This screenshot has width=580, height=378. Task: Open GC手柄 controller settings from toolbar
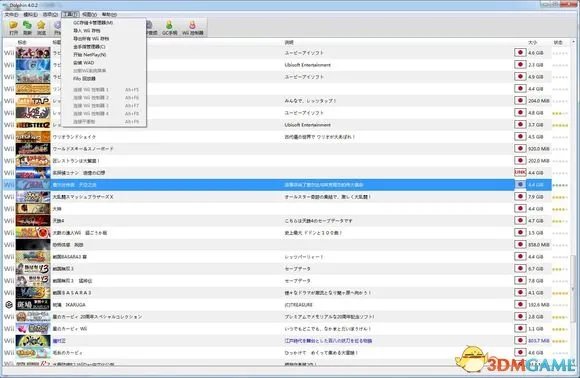tap(169, 28)
